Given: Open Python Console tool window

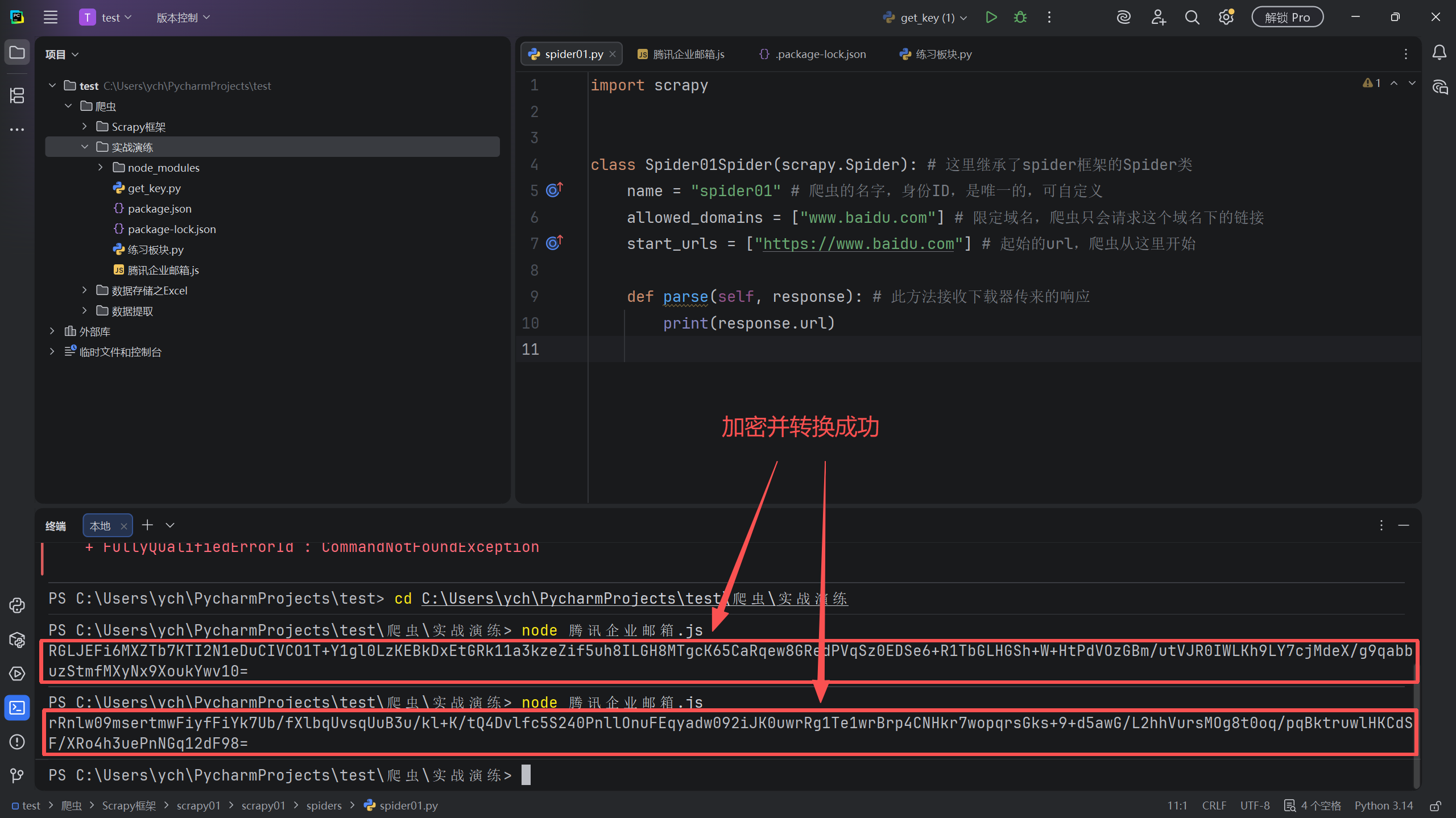Looking at the screenshot, I should point(17,605).
